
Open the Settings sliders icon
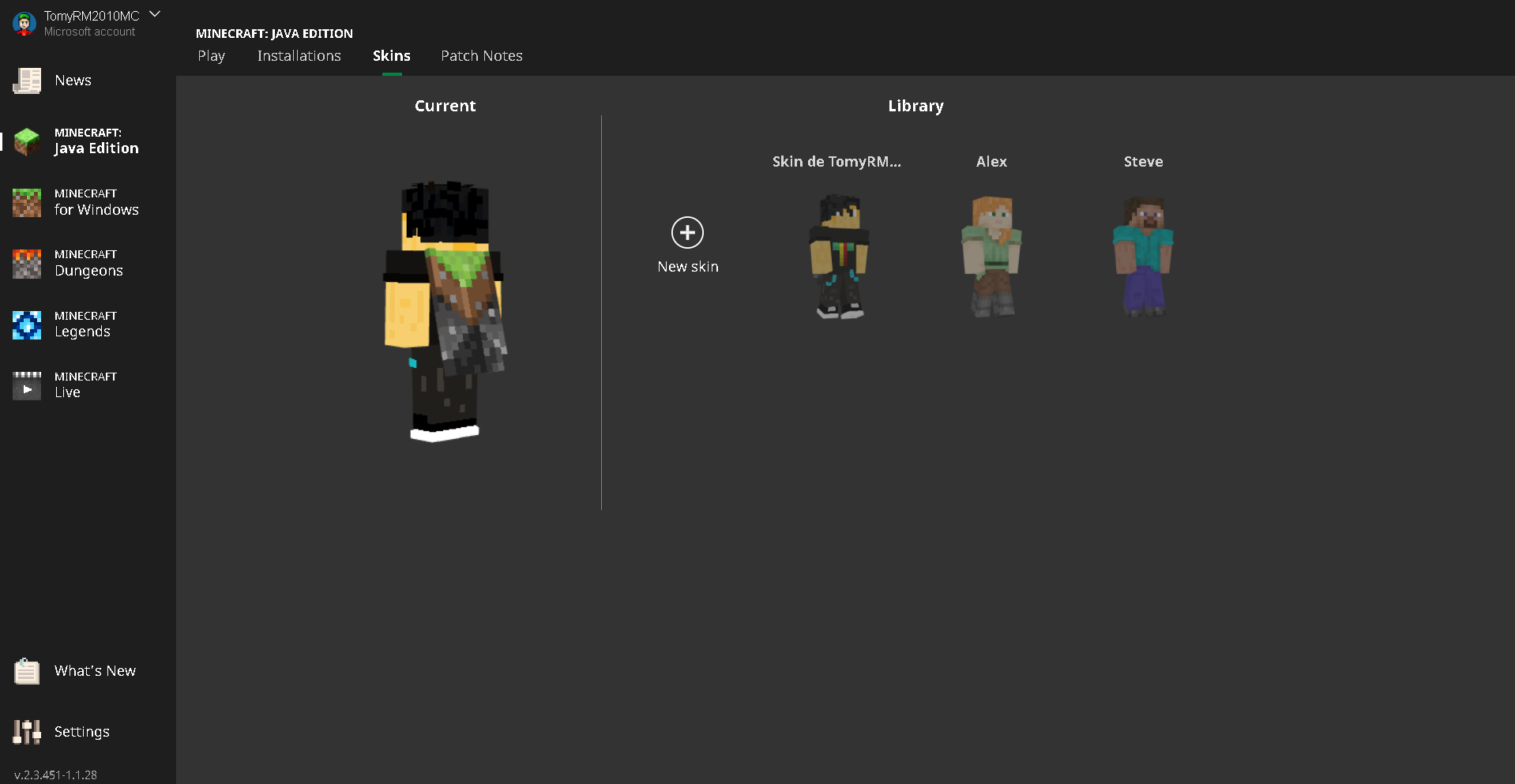pos(27,732)
